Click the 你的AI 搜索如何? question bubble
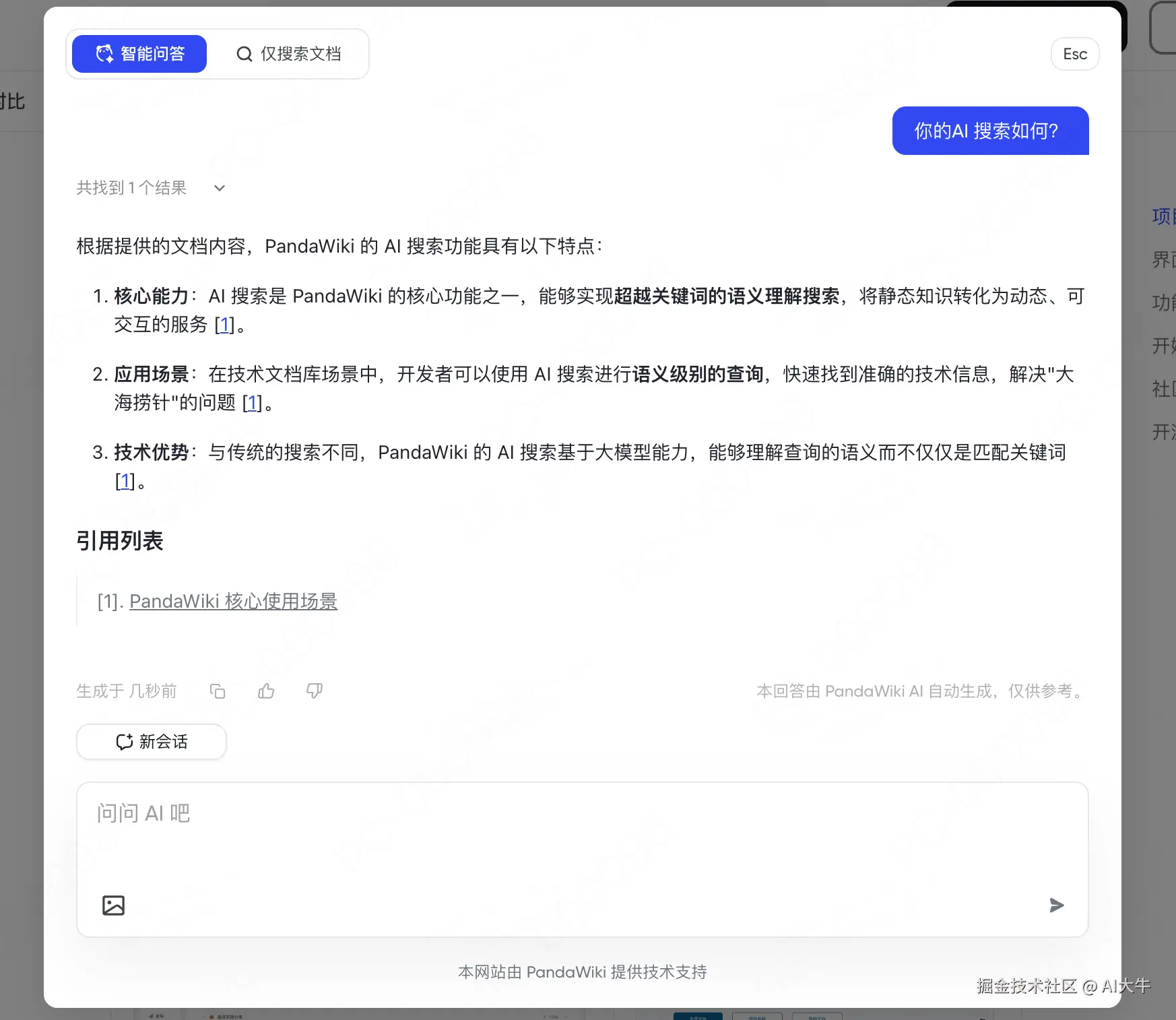Screen dimensions: 1176x1020 pos(991,131)
